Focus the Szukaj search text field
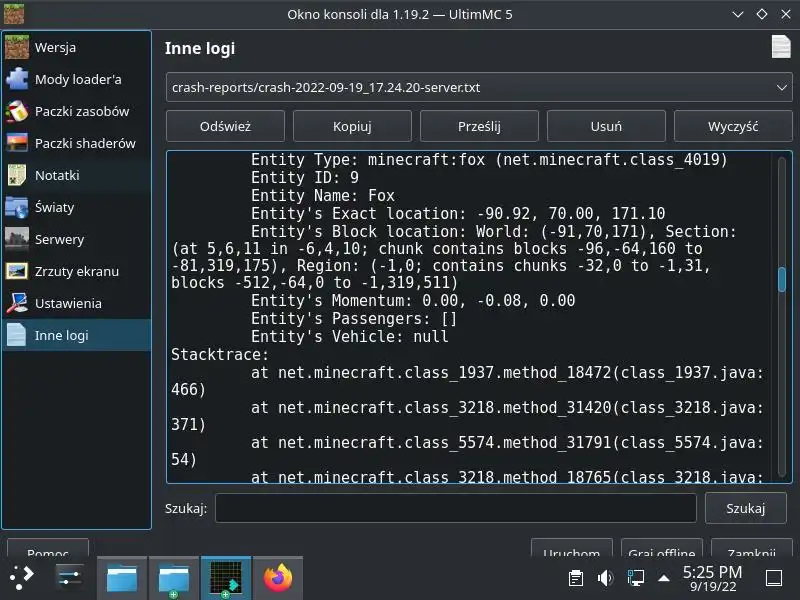 (x=456, y=508)
